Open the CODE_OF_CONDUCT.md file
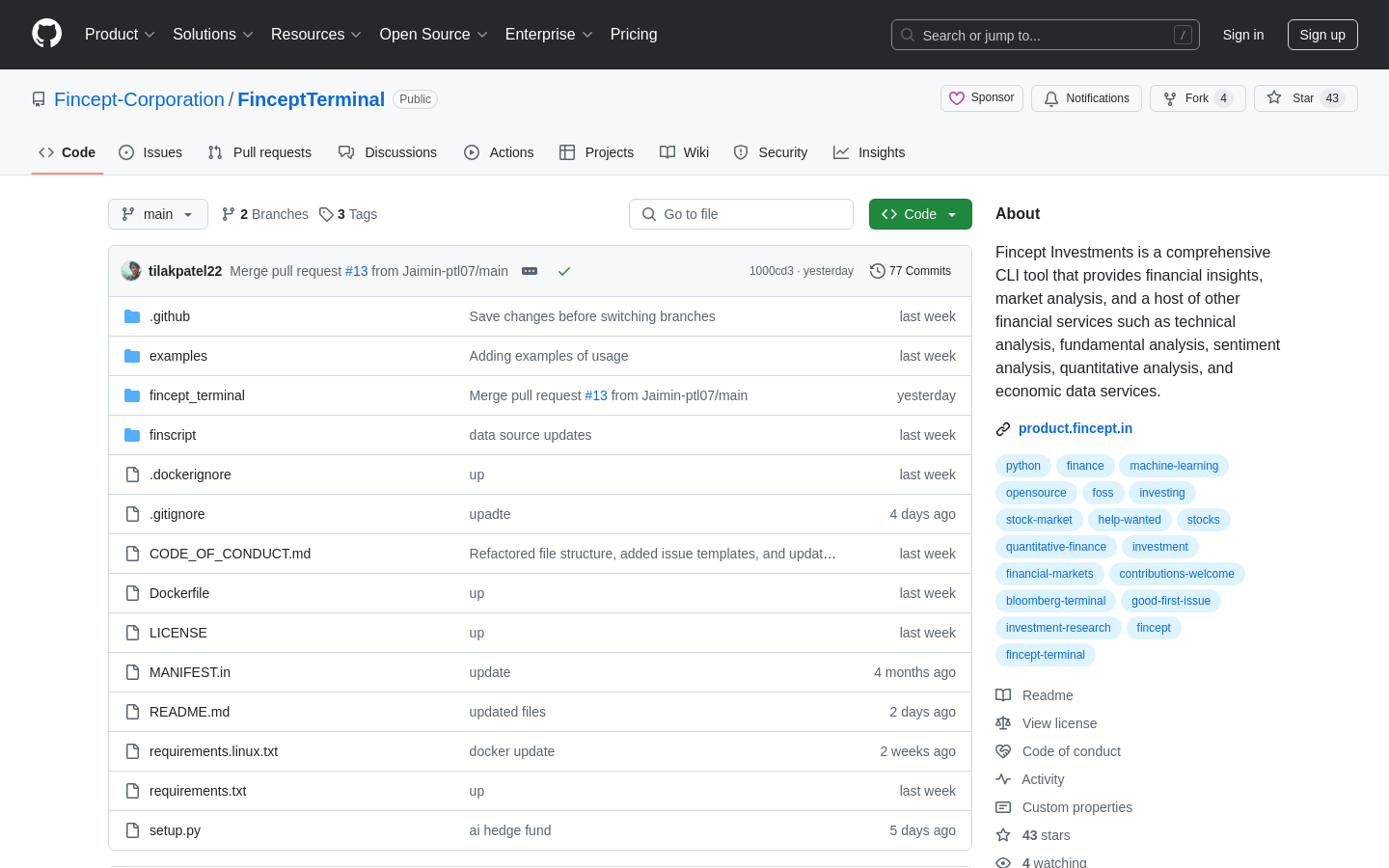This screenshot has width=1389, height=868. click(x=230, y=554)
